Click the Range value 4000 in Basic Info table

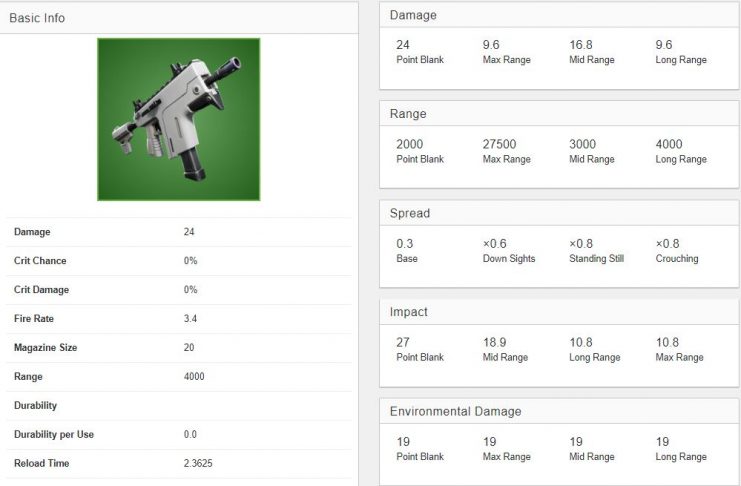pyautogui.click(x=194, y=376)
